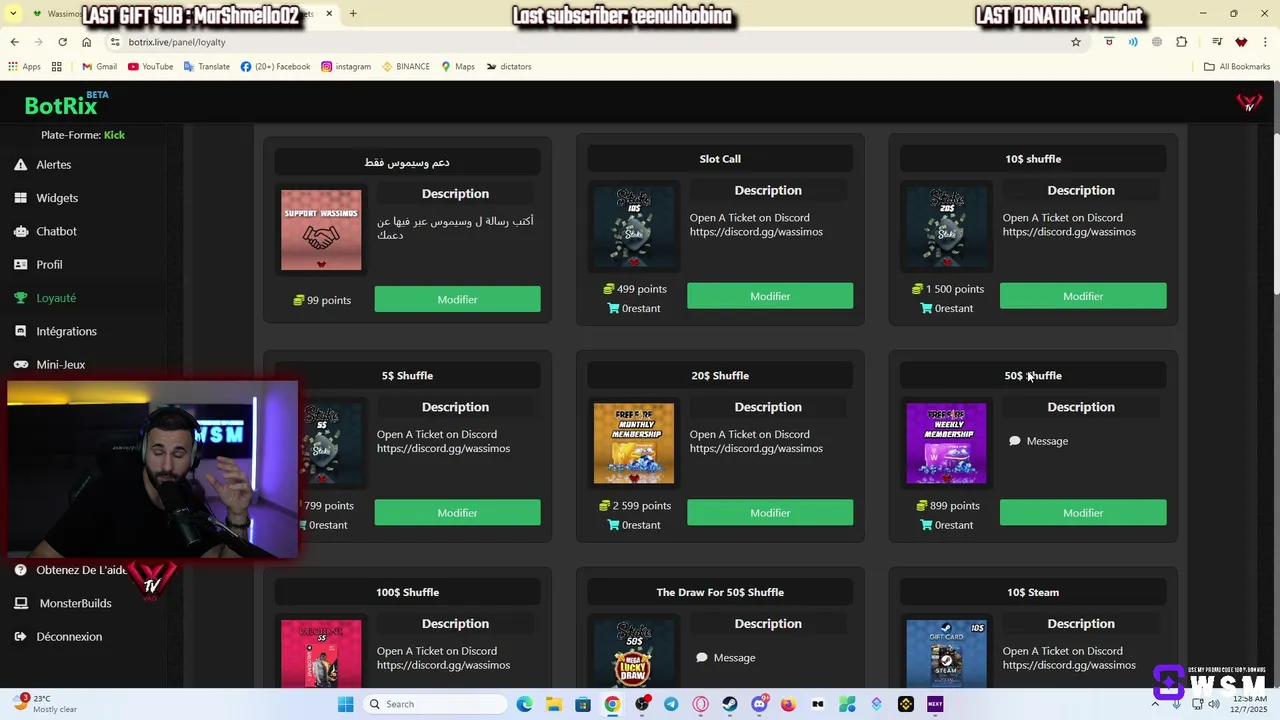Click the taskbar Search box

[x=434, y=704]
